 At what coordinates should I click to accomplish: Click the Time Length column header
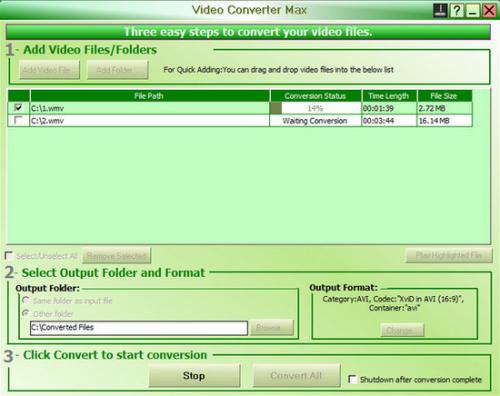(389, 96)
